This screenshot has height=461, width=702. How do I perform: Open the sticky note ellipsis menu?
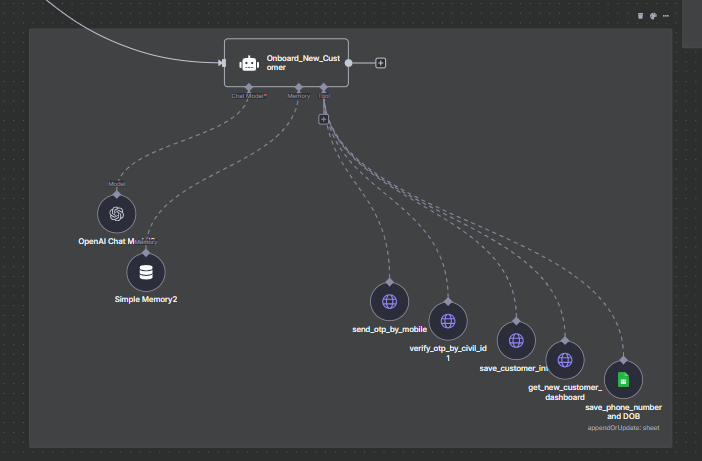666,16
